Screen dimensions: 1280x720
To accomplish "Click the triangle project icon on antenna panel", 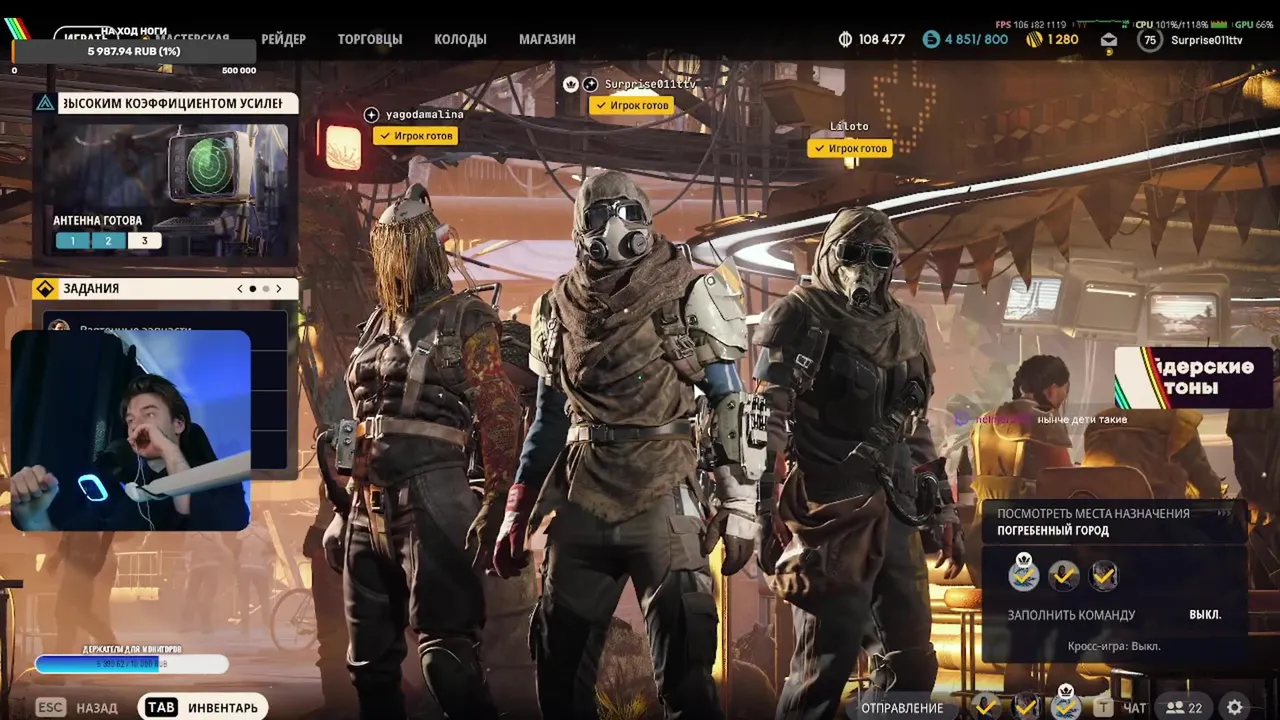I will (45, 103).
